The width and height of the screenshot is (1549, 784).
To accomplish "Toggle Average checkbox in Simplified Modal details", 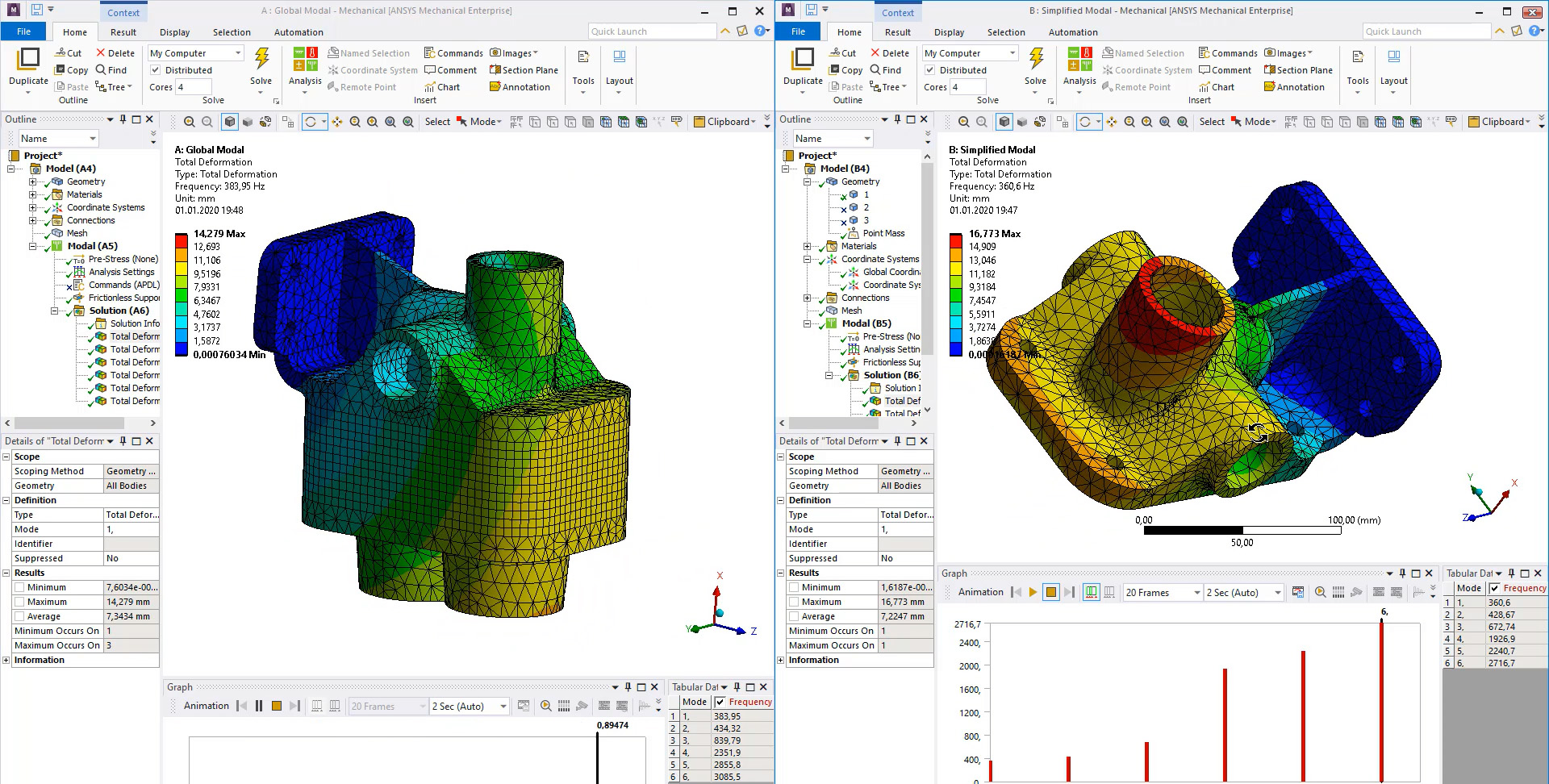I will tap(794, 617).
